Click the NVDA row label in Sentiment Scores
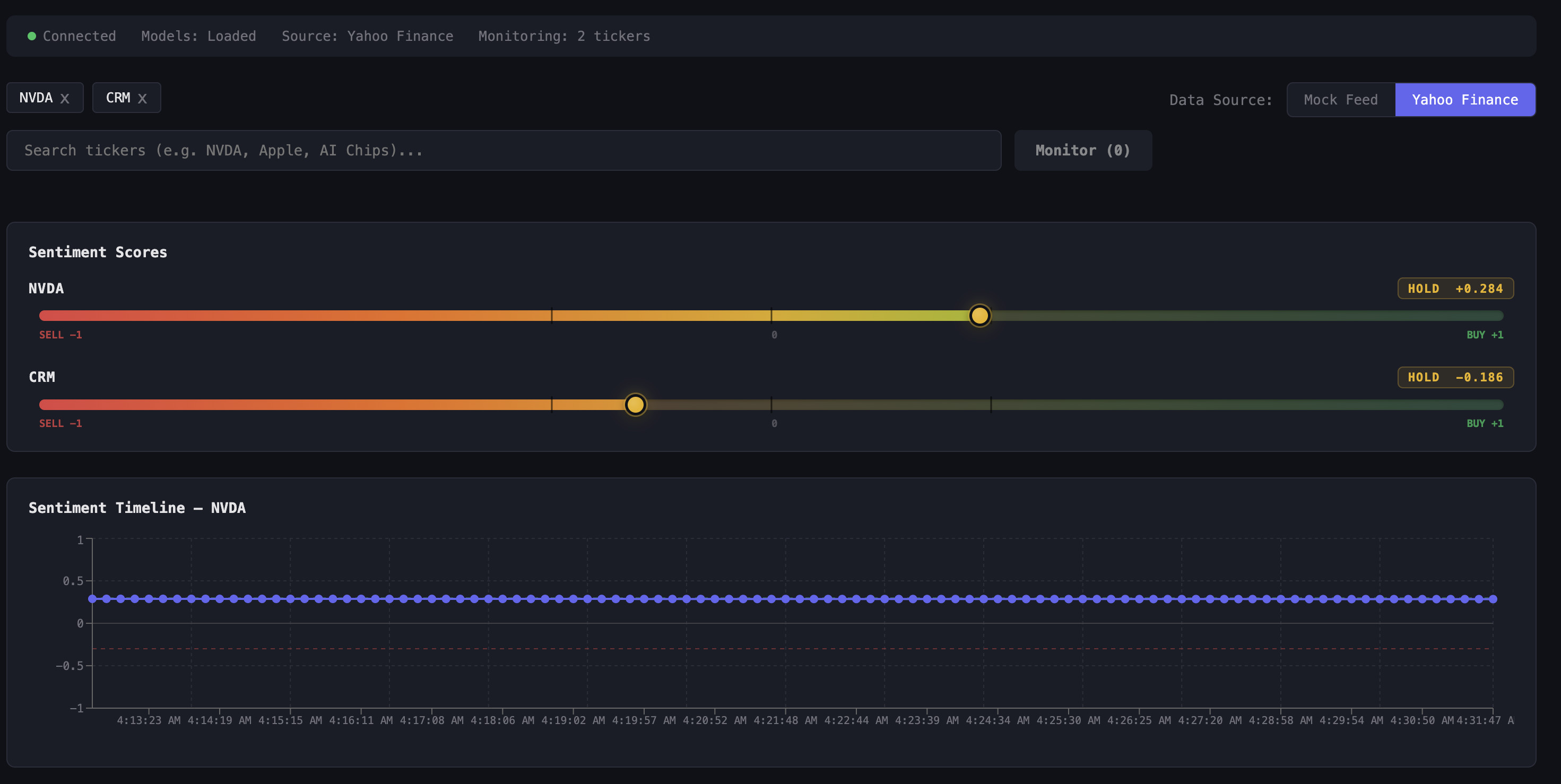This screenshot has width=1561, height=784. (46, 289)
